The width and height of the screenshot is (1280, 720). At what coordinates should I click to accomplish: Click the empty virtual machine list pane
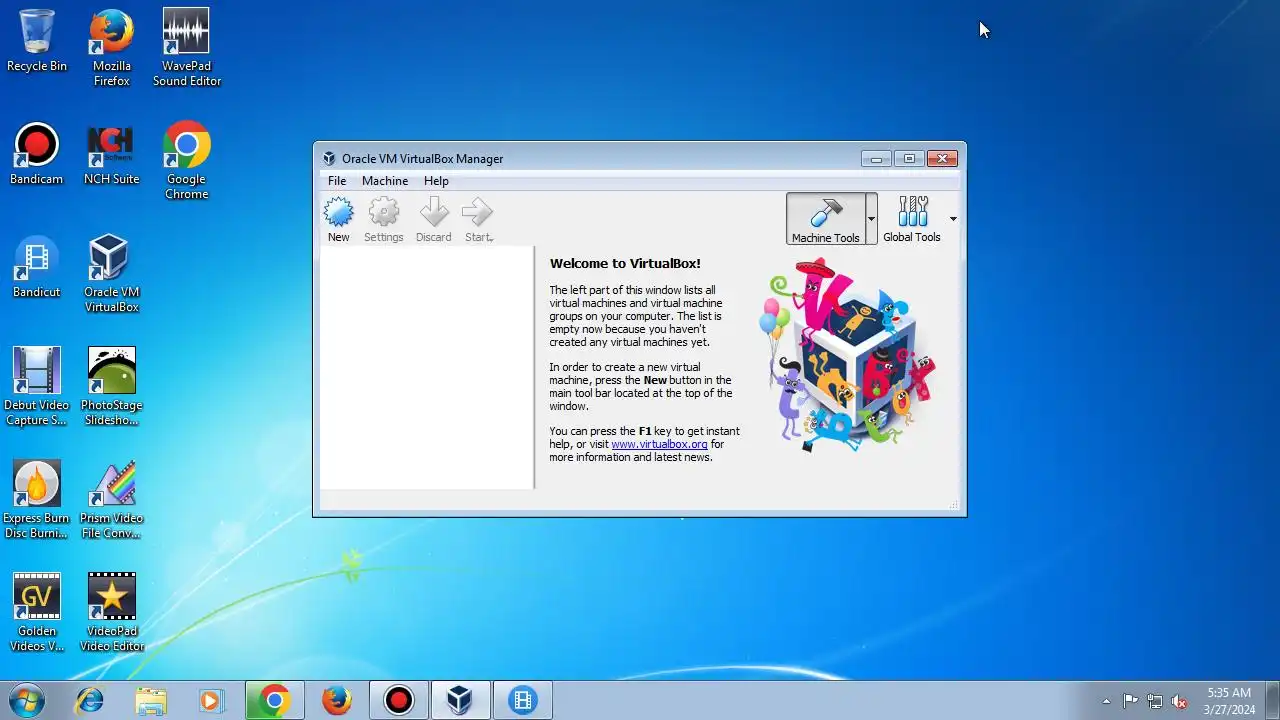[x=427, y=368]
